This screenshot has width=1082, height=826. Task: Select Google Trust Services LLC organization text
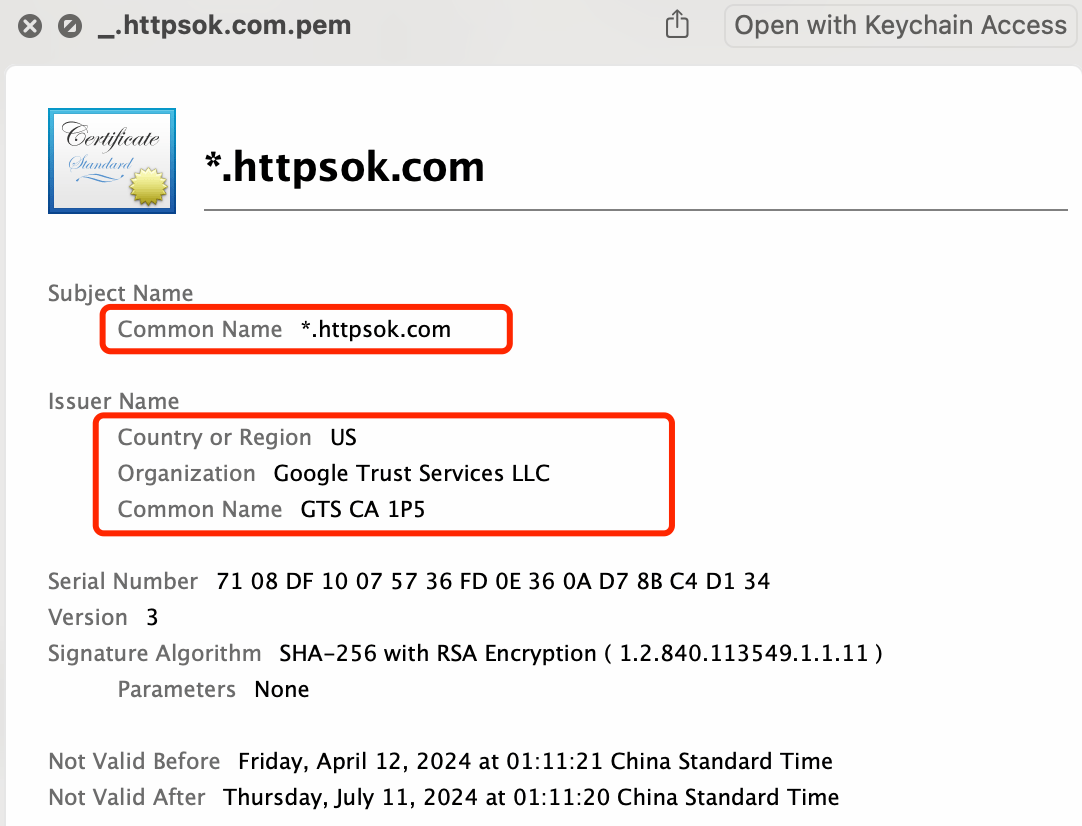412,473
